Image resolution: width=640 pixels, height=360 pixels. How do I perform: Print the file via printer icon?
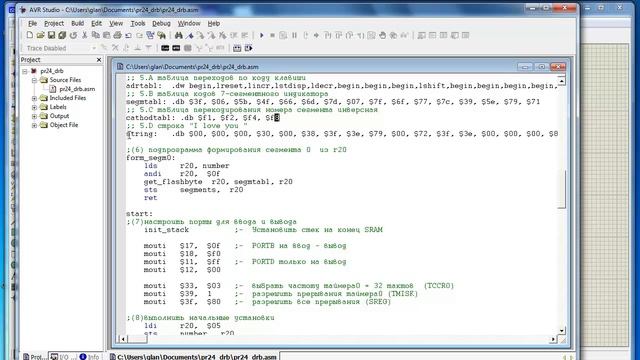(118, 36)
